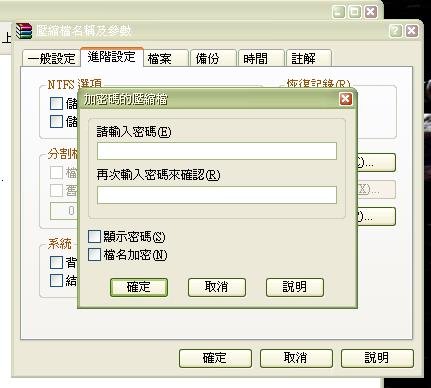Toggle second checkbox under NTFS 選項

pos(56,121)
